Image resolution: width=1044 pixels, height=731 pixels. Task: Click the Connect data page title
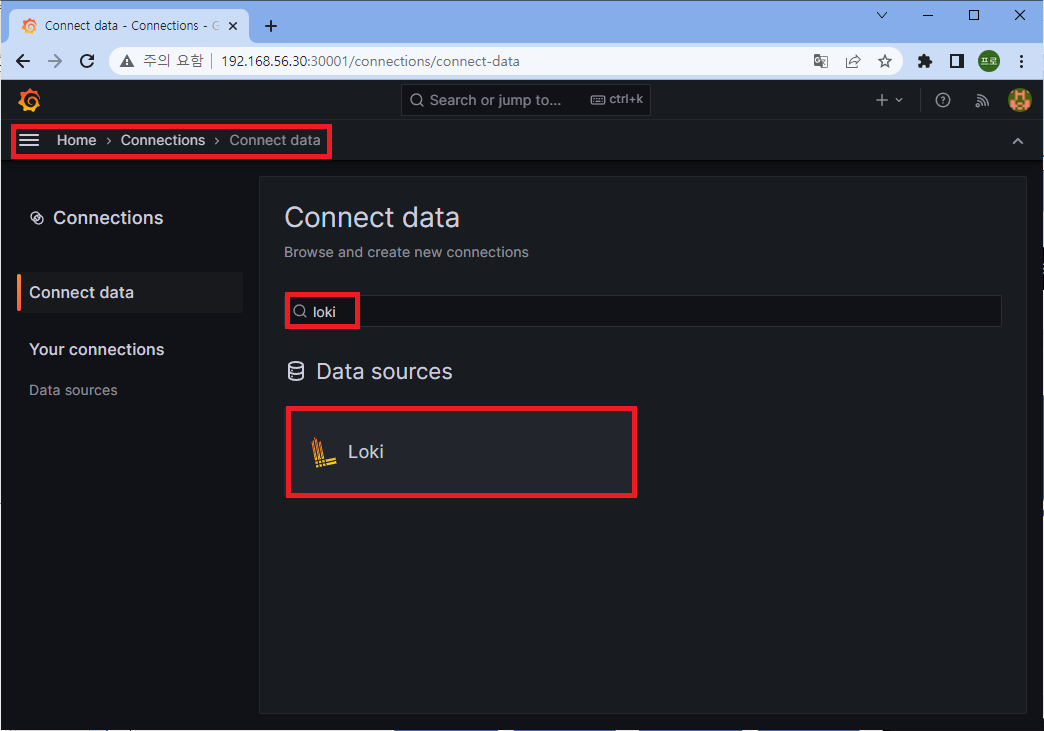click(x=372, y=218)
